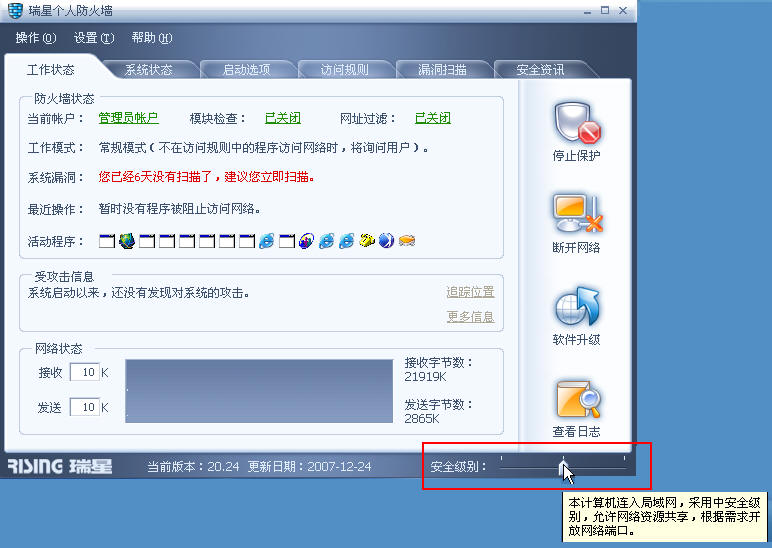772x548 pixels.
Task: Open 查看日志 magnifier folder icon
Action: [x=578, y=399]
